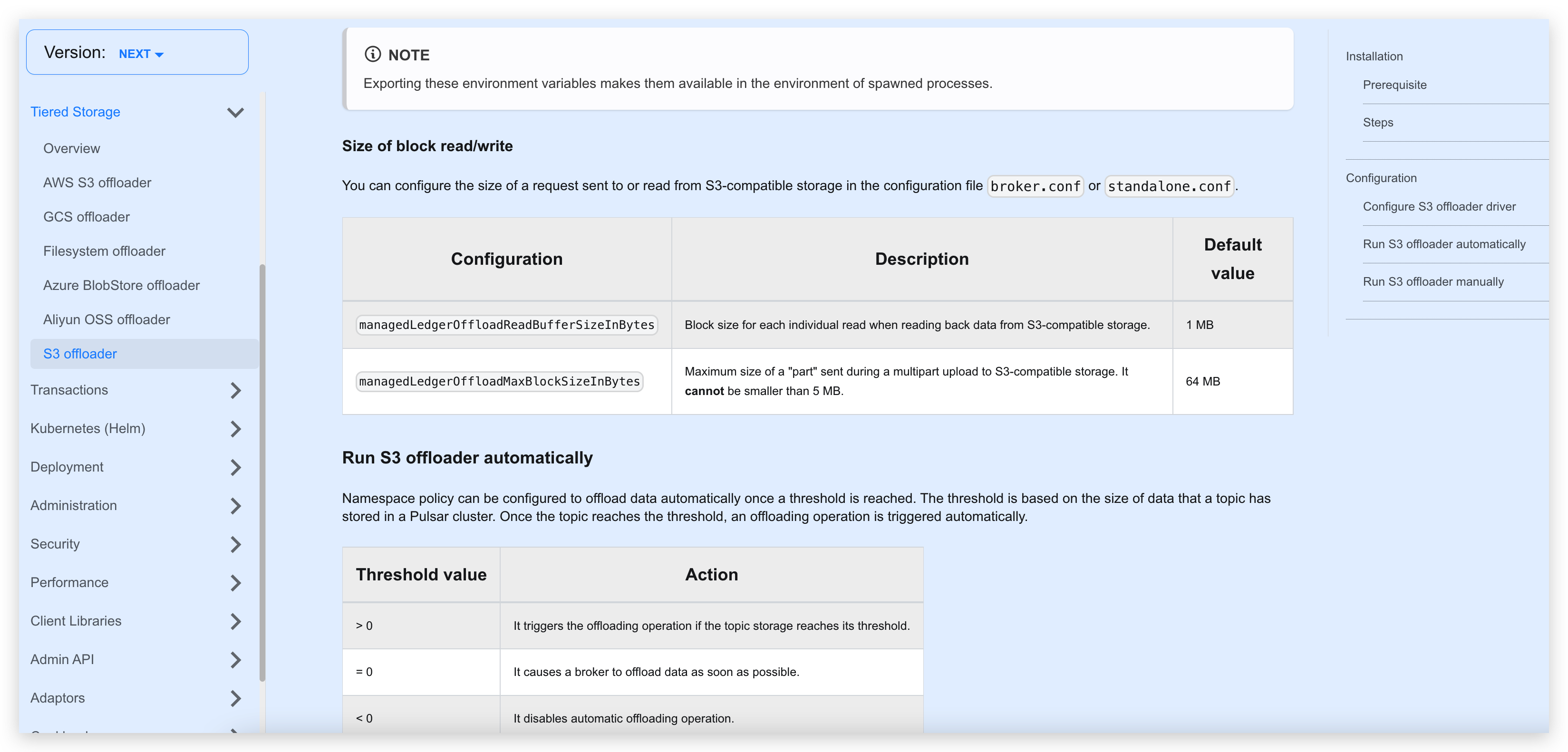
Task: Click the sidebar vertical scrollbar
Action: coord(262,472)
